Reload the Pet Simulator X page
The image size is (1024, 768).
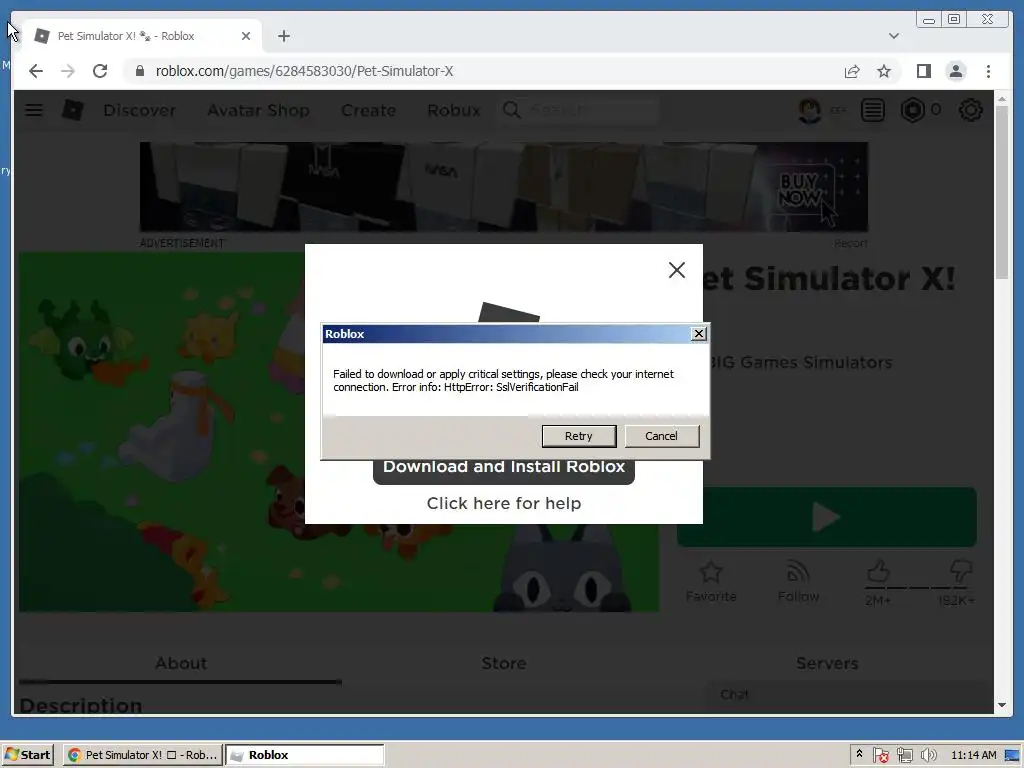[x=100, y=71]
